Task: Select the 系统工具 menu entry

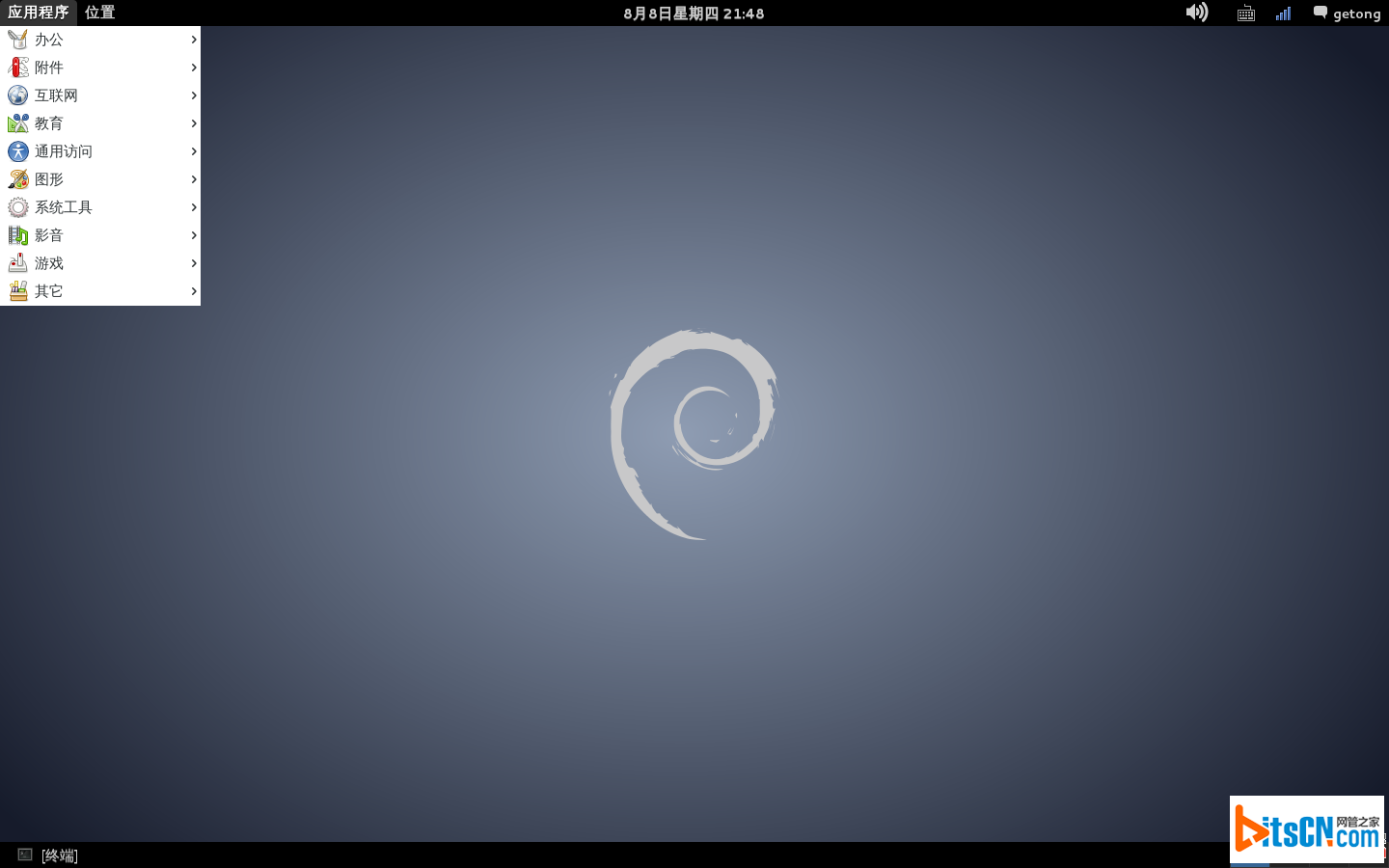Action: pyautogui.click(x=100, y=207)
